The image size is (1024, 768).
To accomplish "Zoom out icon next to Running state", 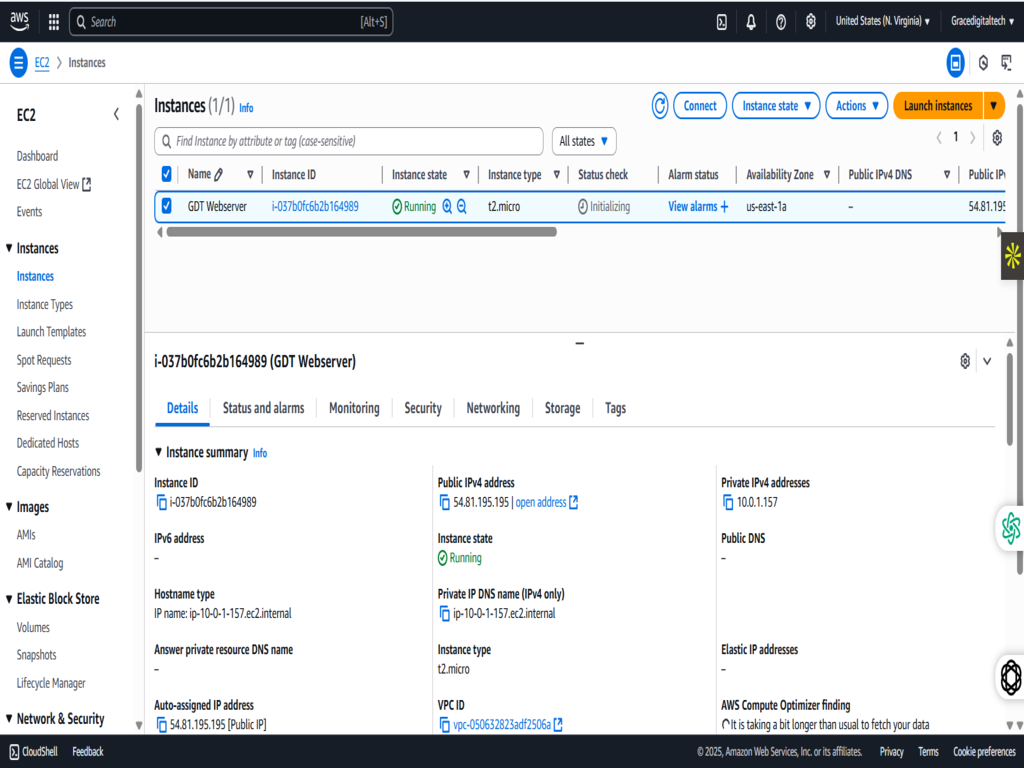I will click(x=462, y=206).
